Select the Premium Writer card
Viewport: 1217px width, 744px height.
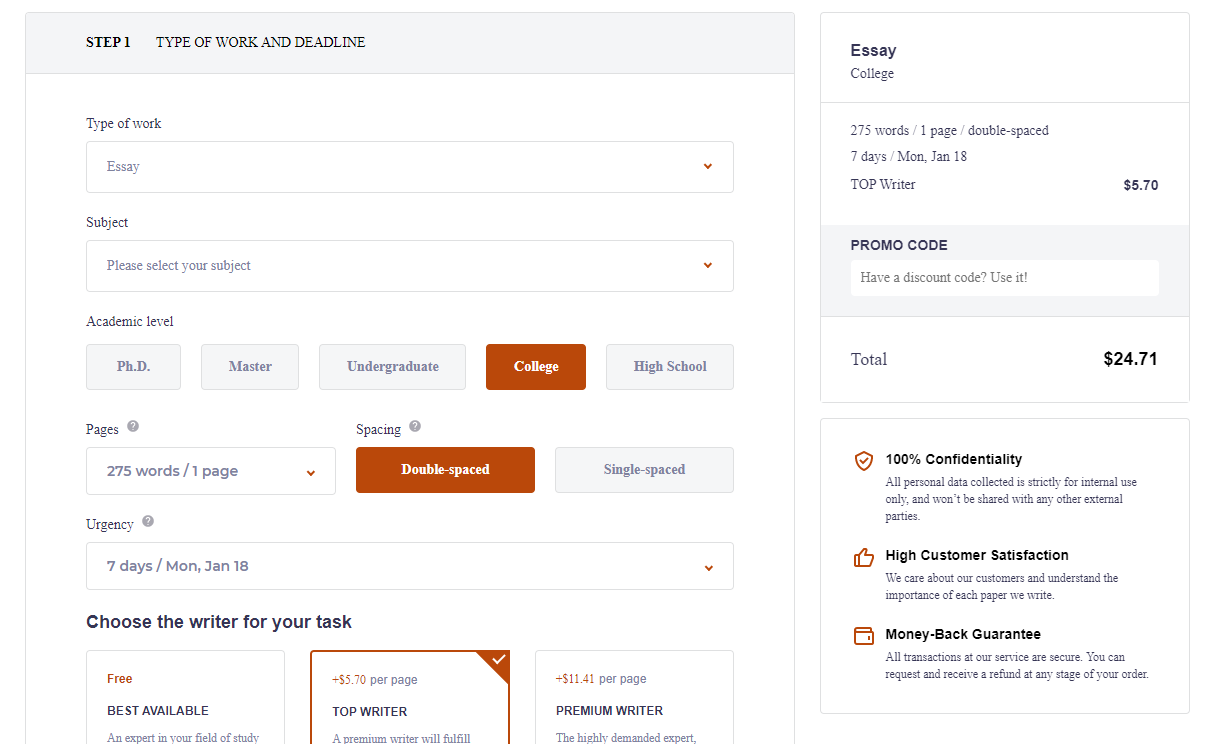pyautogui.click(x=634, y=697)
